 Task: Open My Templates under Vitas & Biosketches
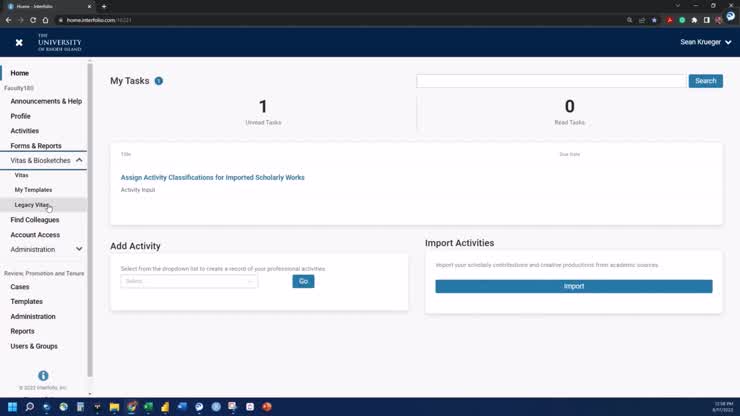(x=33, y=190)
